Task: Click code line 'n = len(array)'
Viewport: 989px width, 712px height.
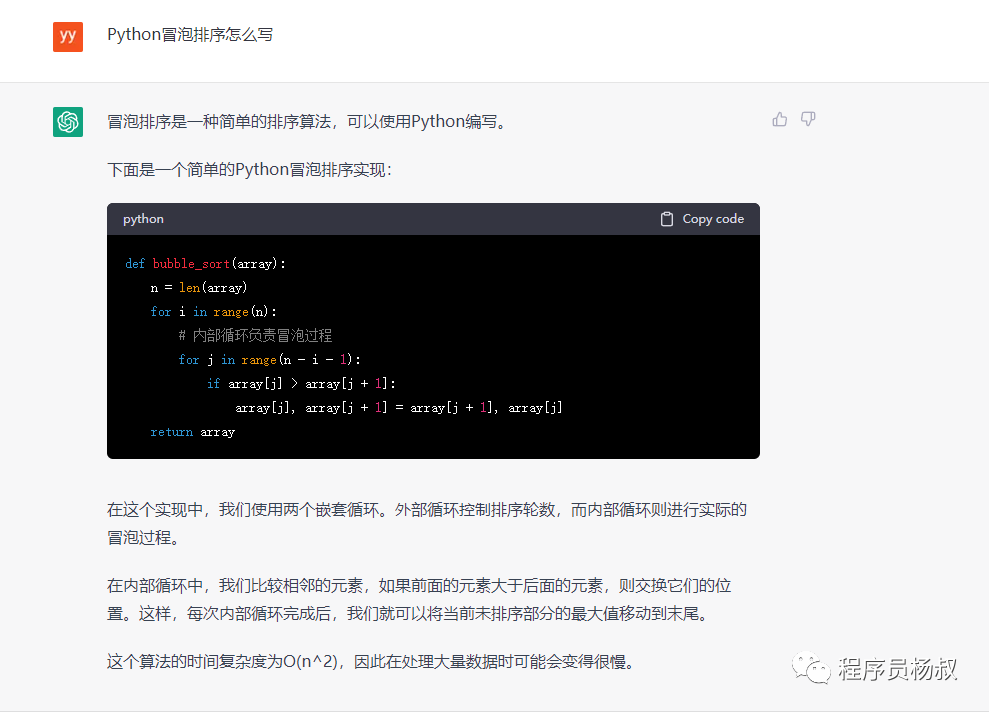Action: pos(199,288)
